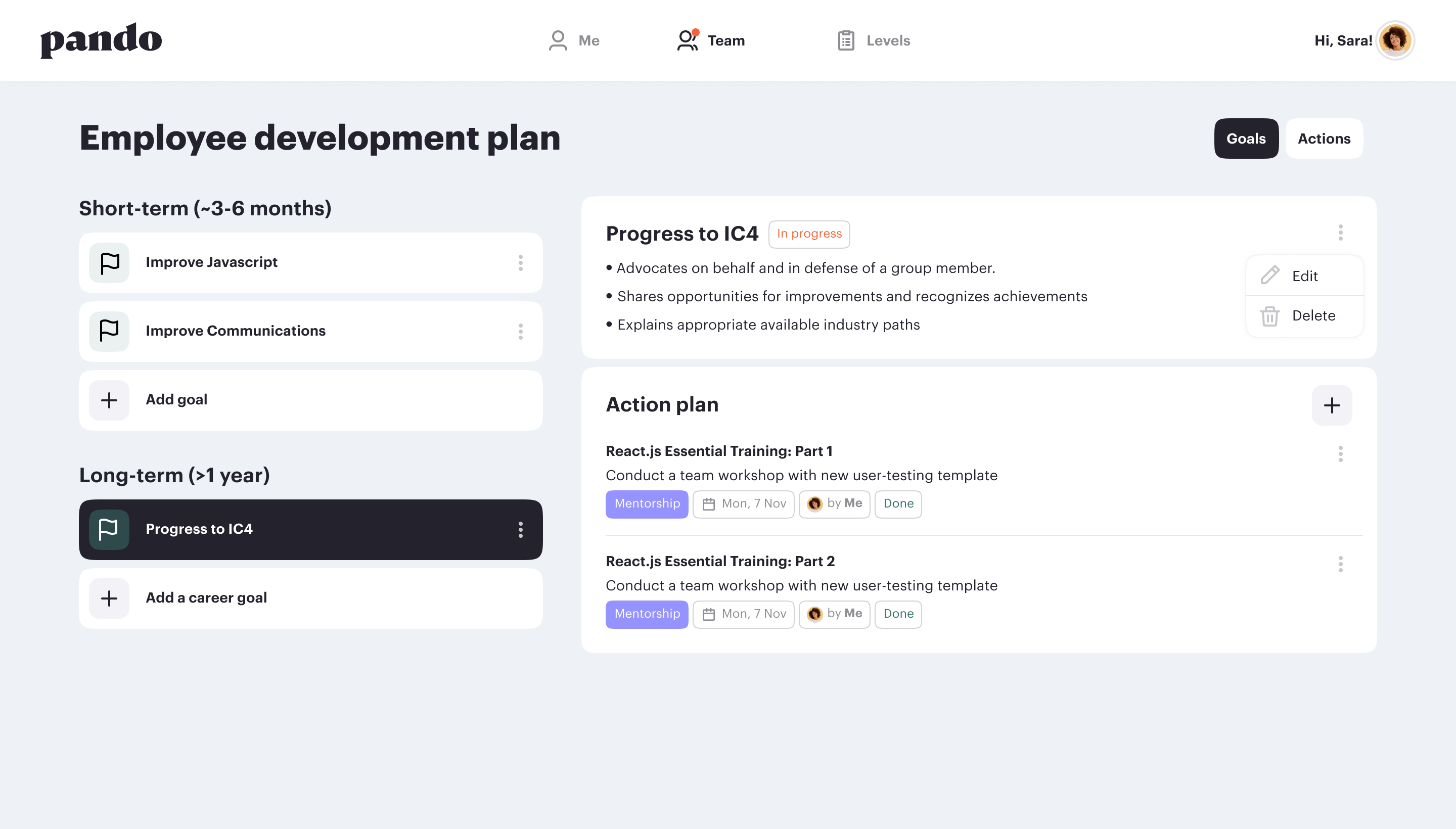Click Add a career goal
1456x829 pixels.
point(206,598)
